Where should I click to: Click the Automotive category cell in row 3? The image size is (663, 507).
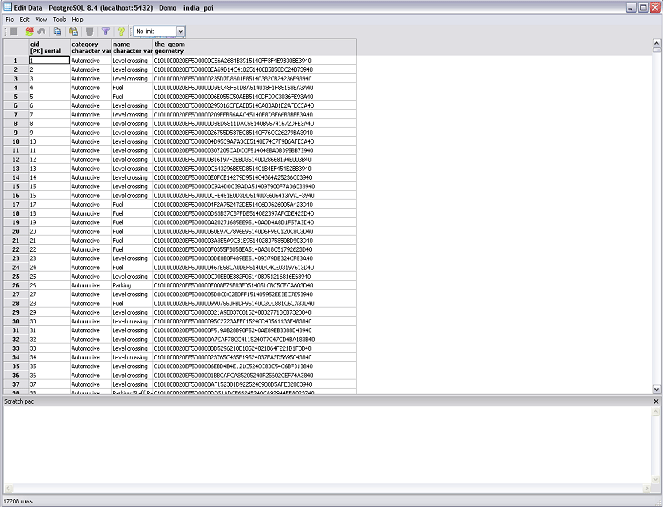coord(91,79)
